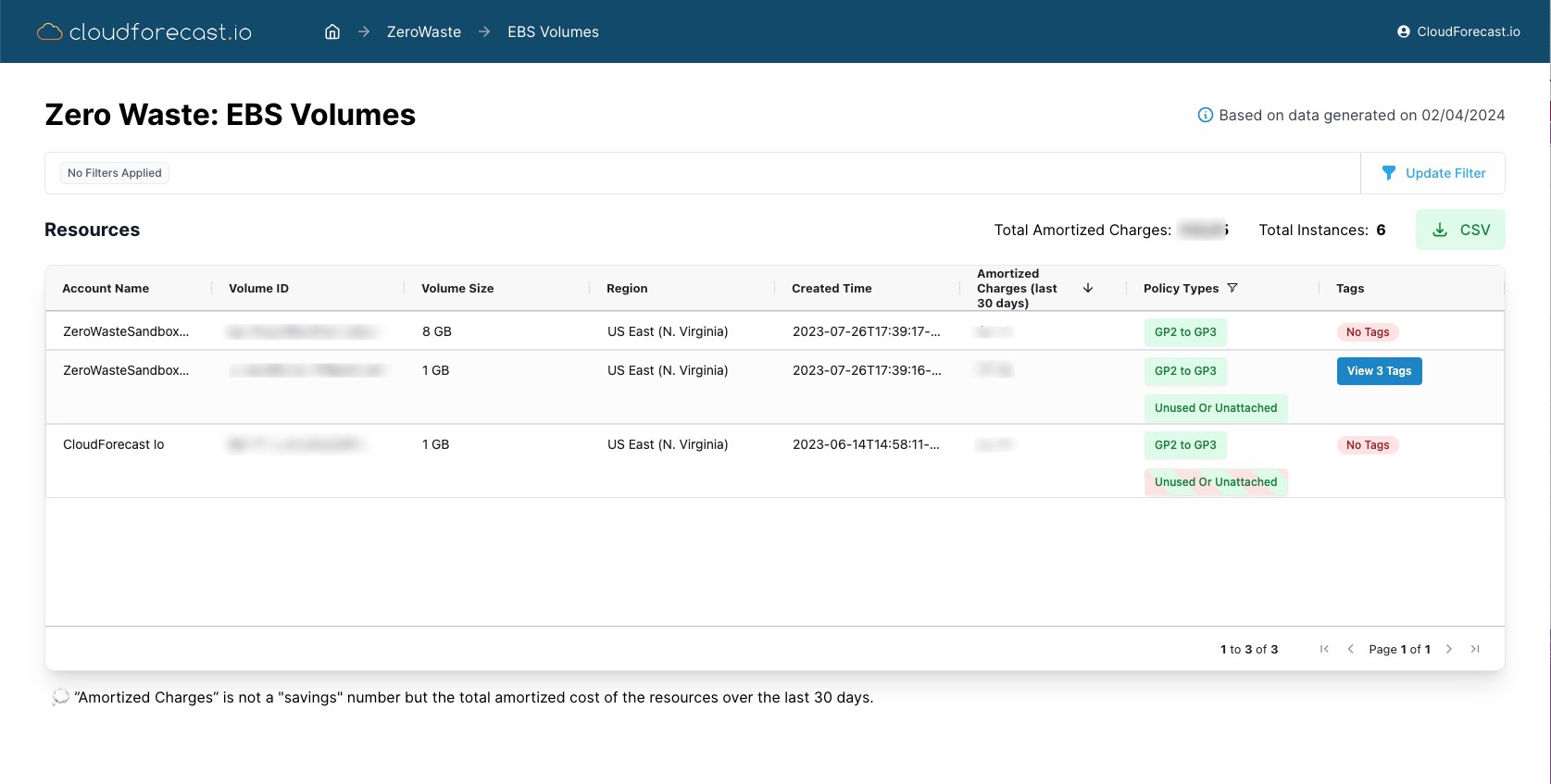Go to the next page arrow
The image size is (1551, 784).
click(1449, 649)
